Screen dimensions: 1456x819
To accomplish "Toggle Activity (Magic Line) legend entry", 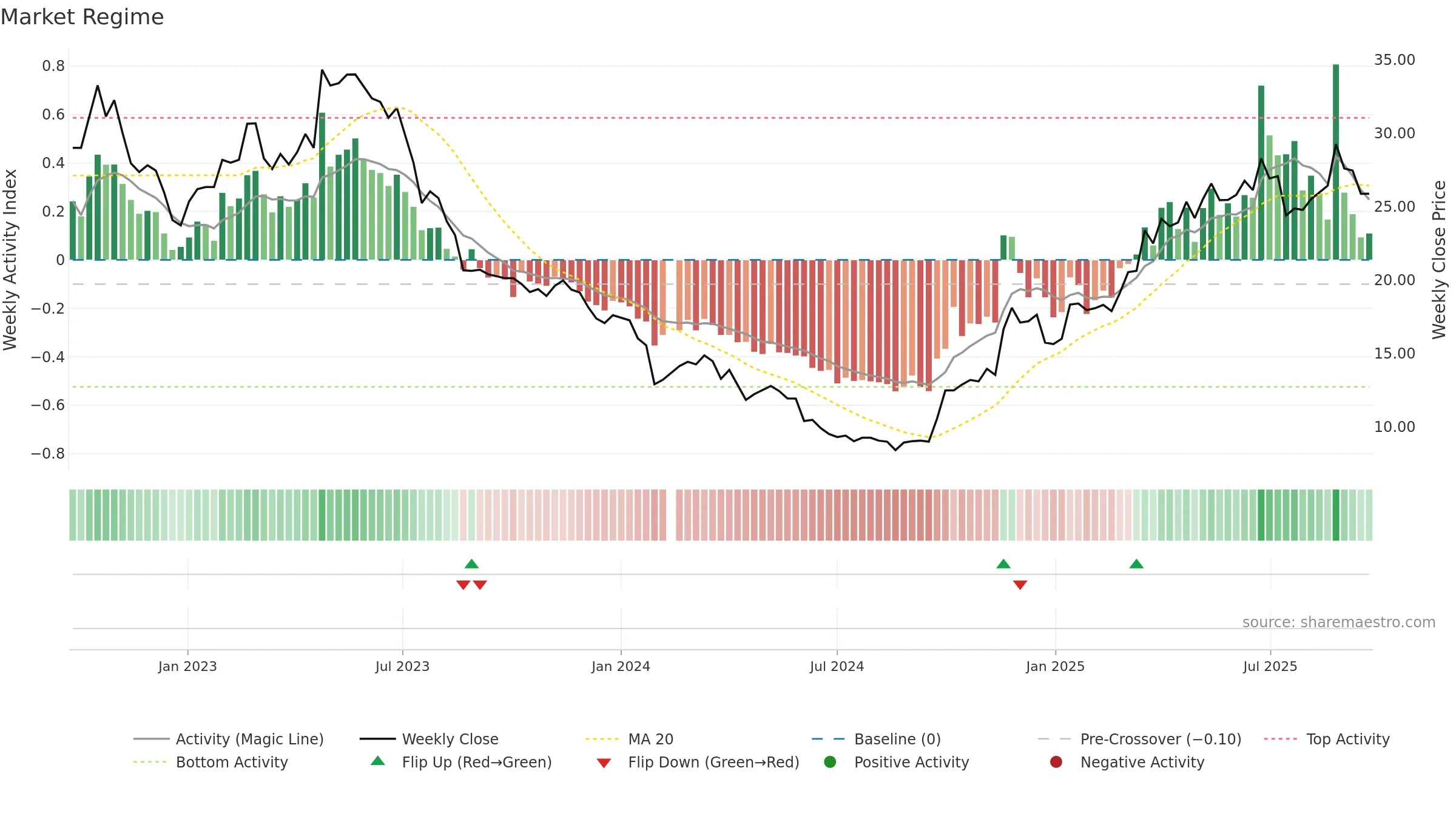I will point(229,739).
